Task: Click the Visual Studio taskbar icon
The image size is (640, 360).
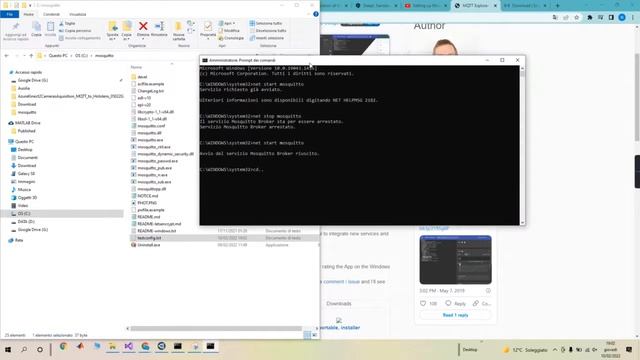Action: pos(129,347)
